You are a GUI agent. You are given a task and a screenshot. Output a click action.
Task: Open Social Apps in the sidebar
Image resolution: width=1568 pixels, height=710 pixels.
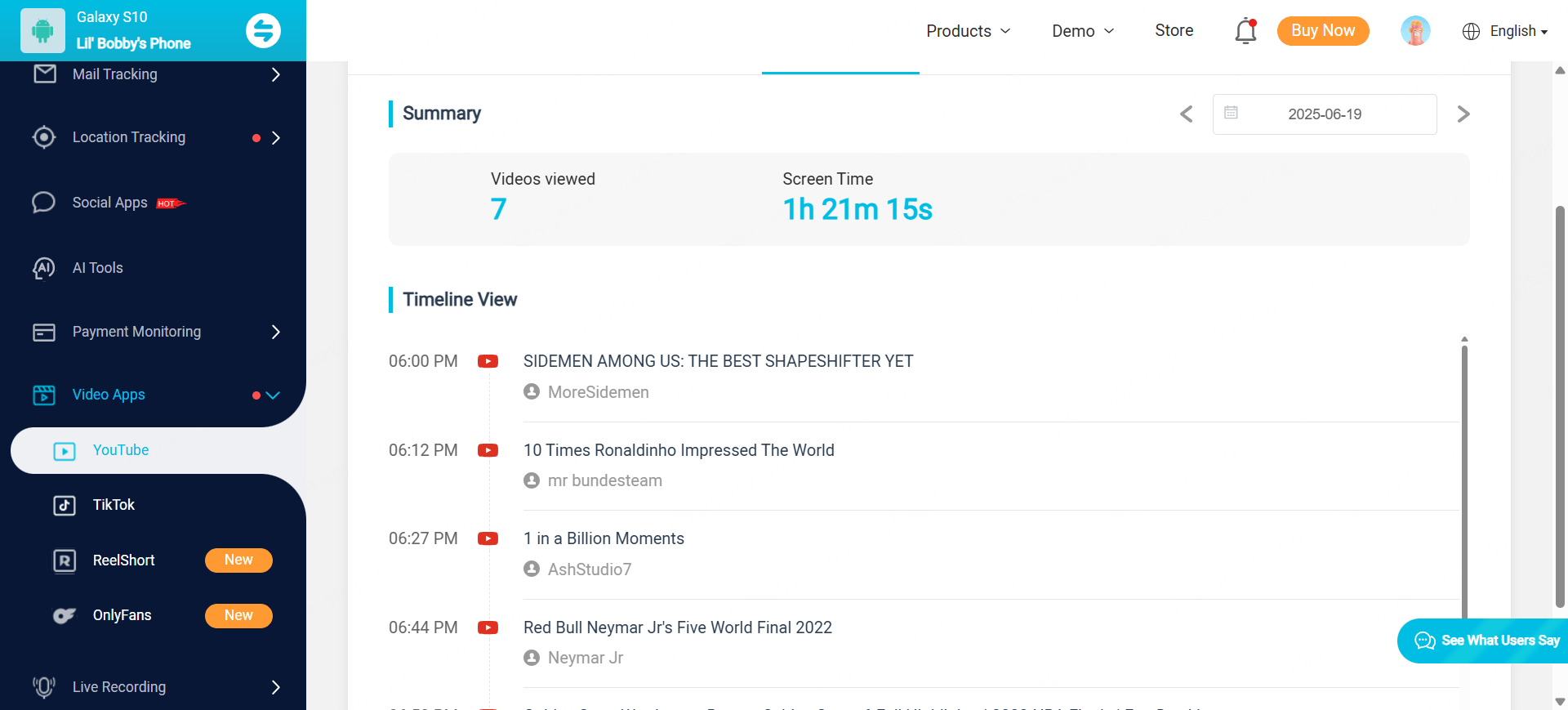coord(110,203)
